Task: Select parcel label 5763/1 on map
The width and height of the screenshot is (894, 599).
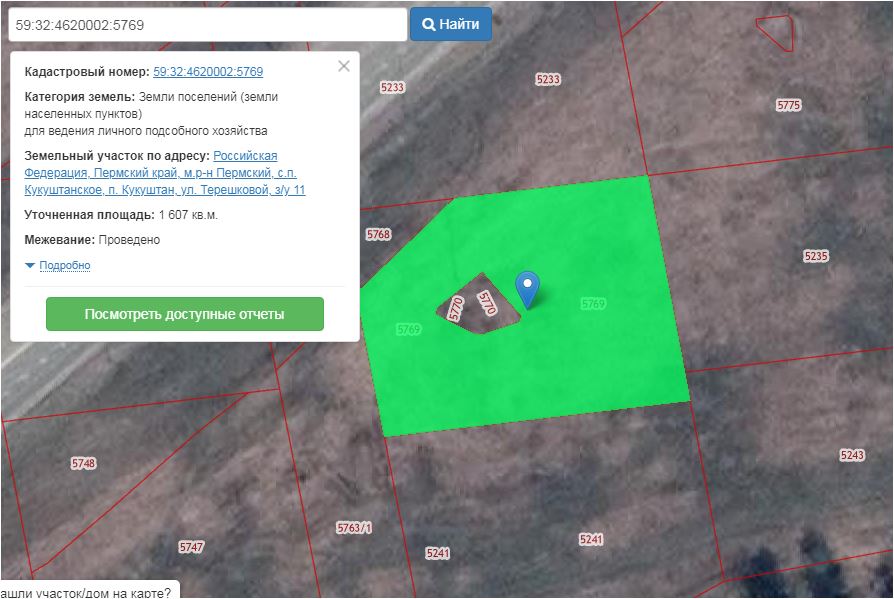Action: click(x=353, y=528)
